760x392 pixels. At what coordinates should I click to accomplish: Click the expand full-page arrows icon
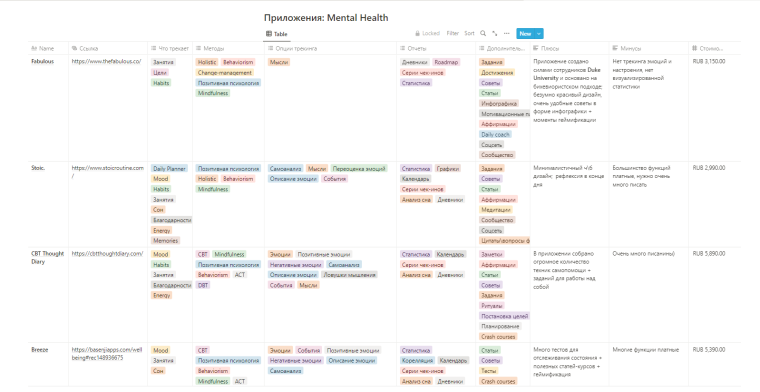click(494, 33)
